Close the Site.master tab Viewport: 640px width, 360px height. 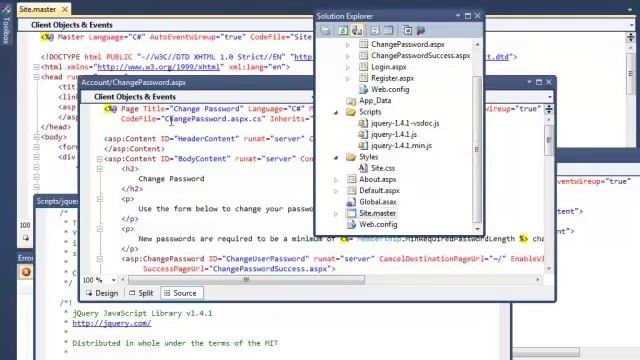pyautogui.click(x=65, y=9)
